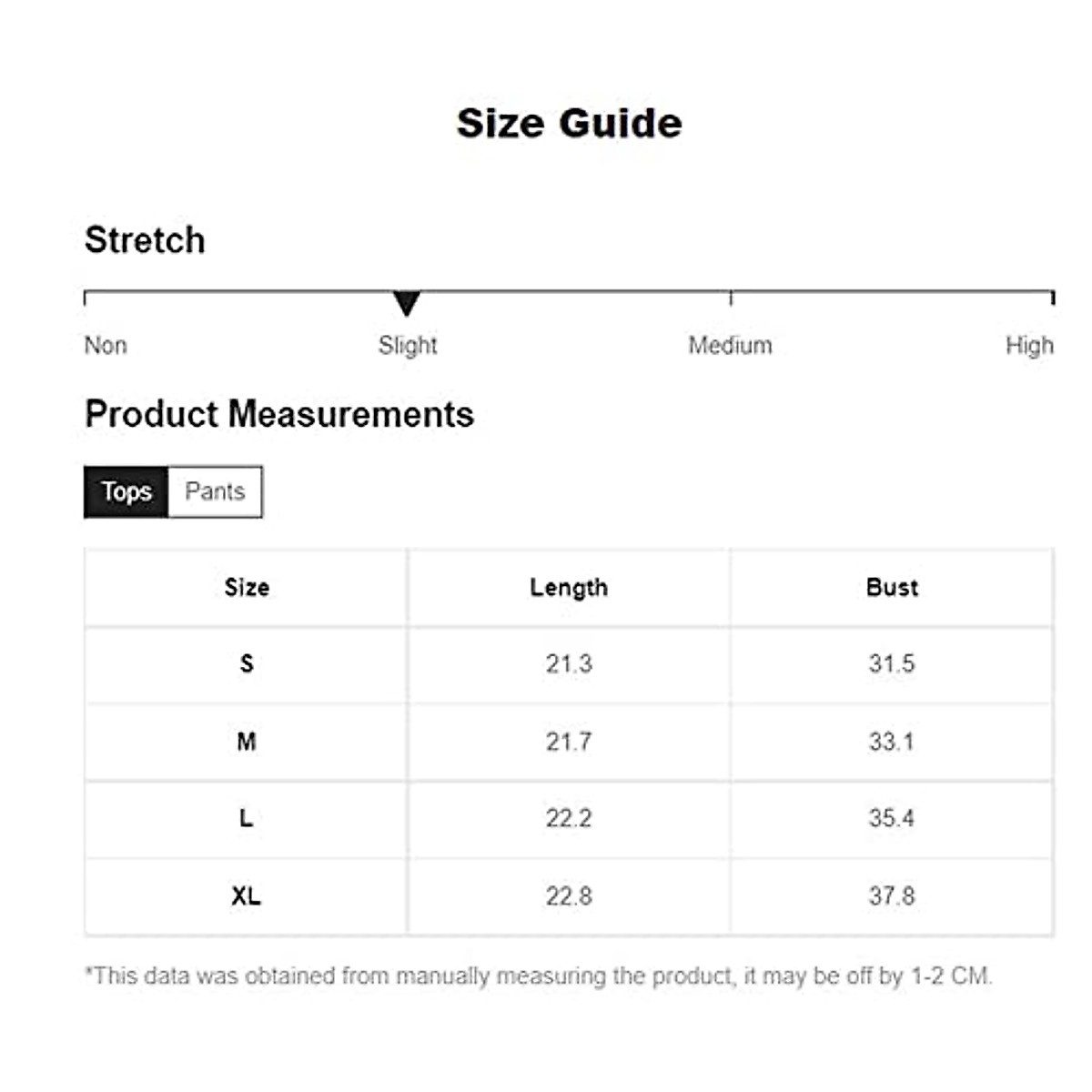Switch to the Pants tab
The image size is (1092, 1092).
click(x=215, y=491)
